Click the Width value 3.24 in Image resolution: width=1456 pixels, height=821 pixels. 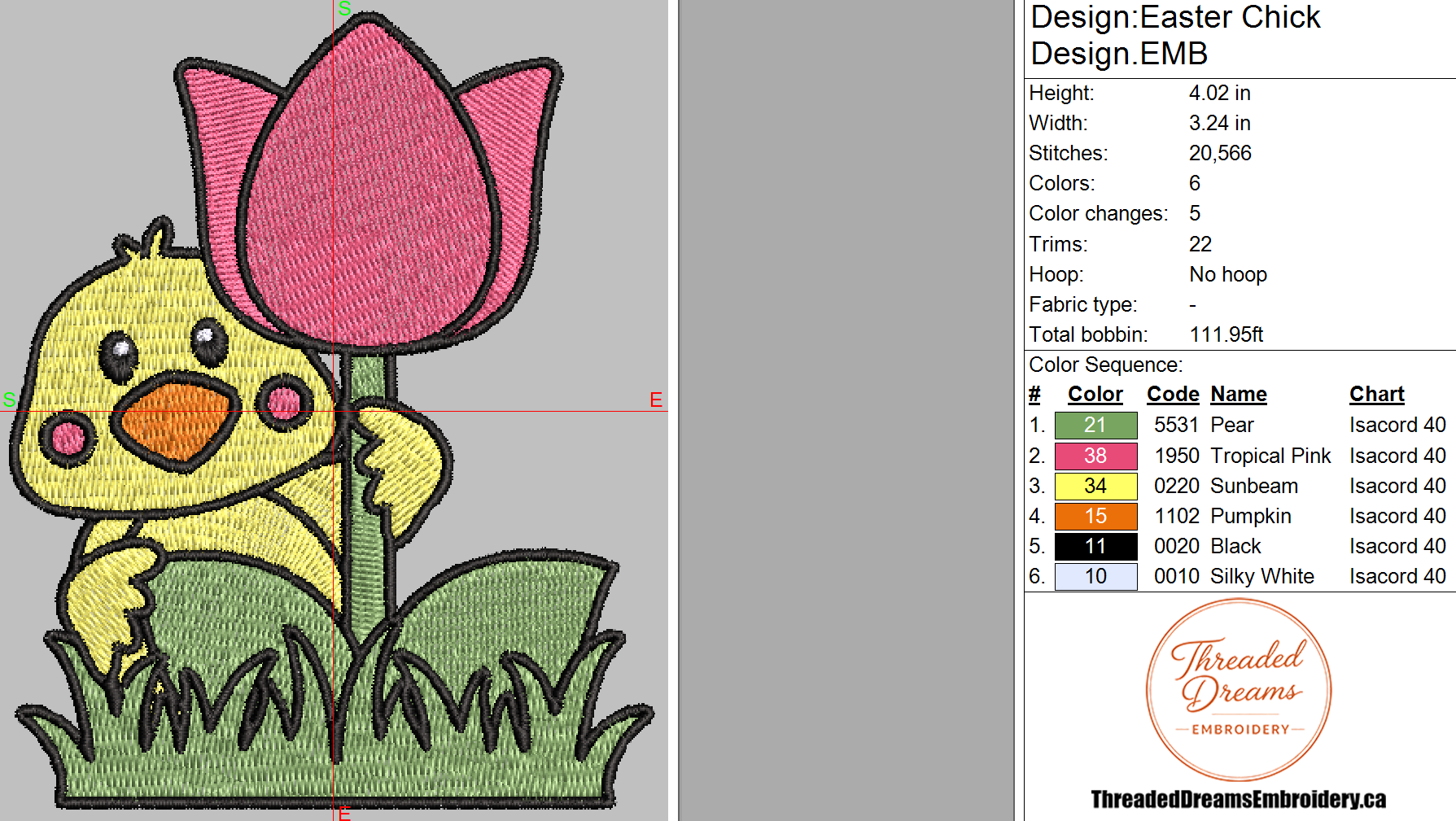(1219, 123)
